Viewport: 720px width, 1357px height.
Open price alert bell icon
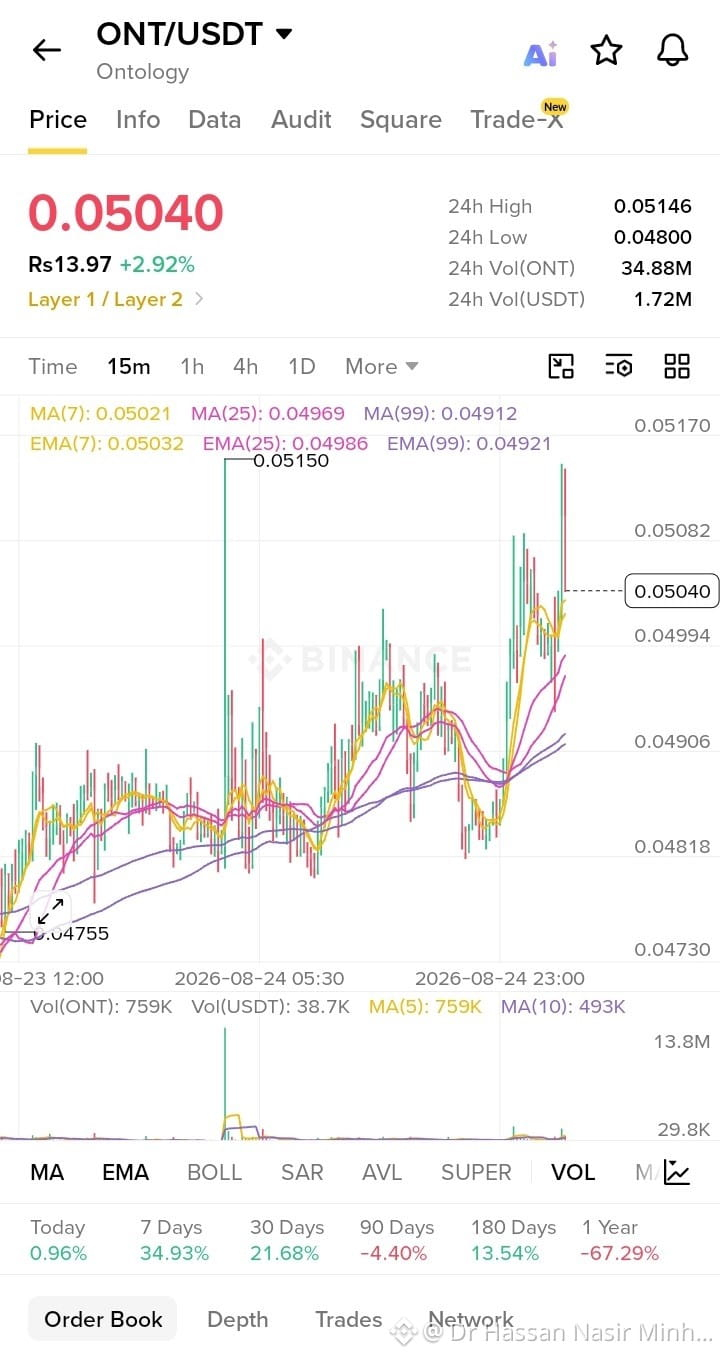point(673,50)
